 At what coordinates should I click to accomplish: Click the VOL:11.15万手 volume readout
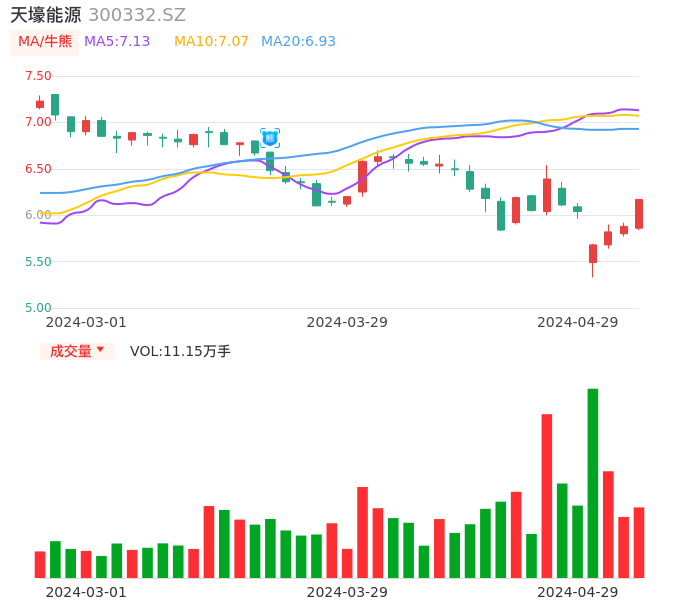[180, 351]
